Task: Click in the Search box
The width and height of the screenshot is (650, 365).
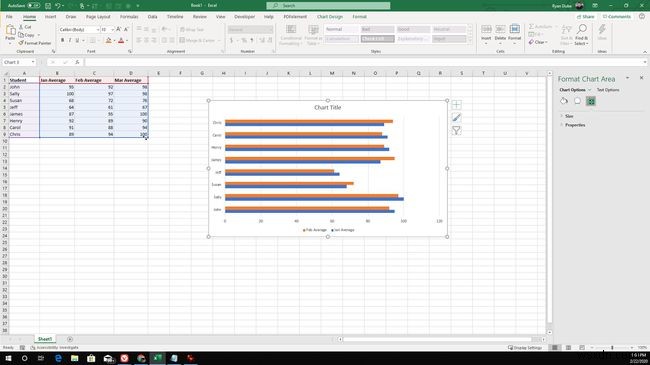Action: coord(328,5)
